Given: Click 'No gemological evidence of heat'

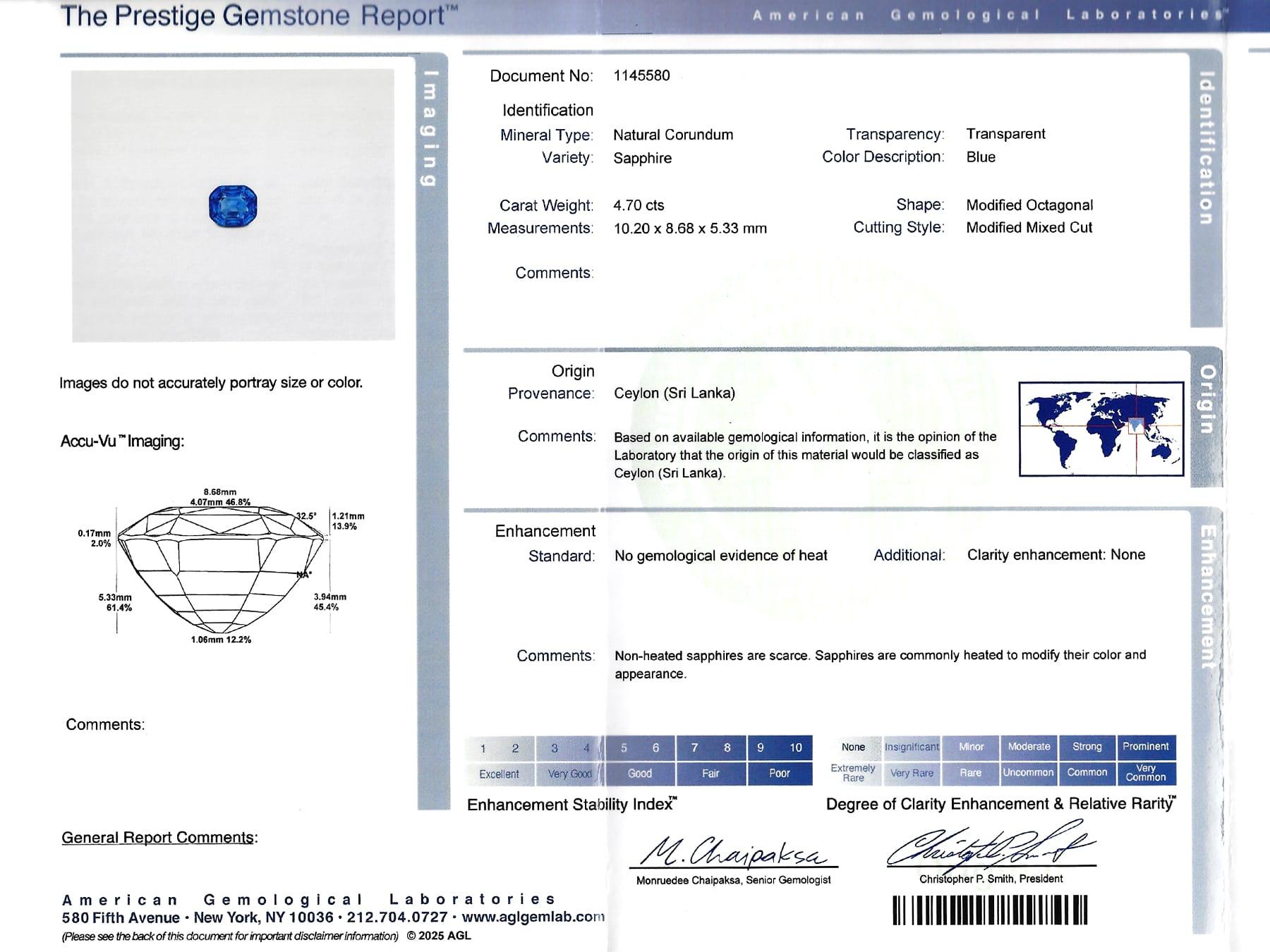Looking at the screenshot, I should click(x=720, y=556).
